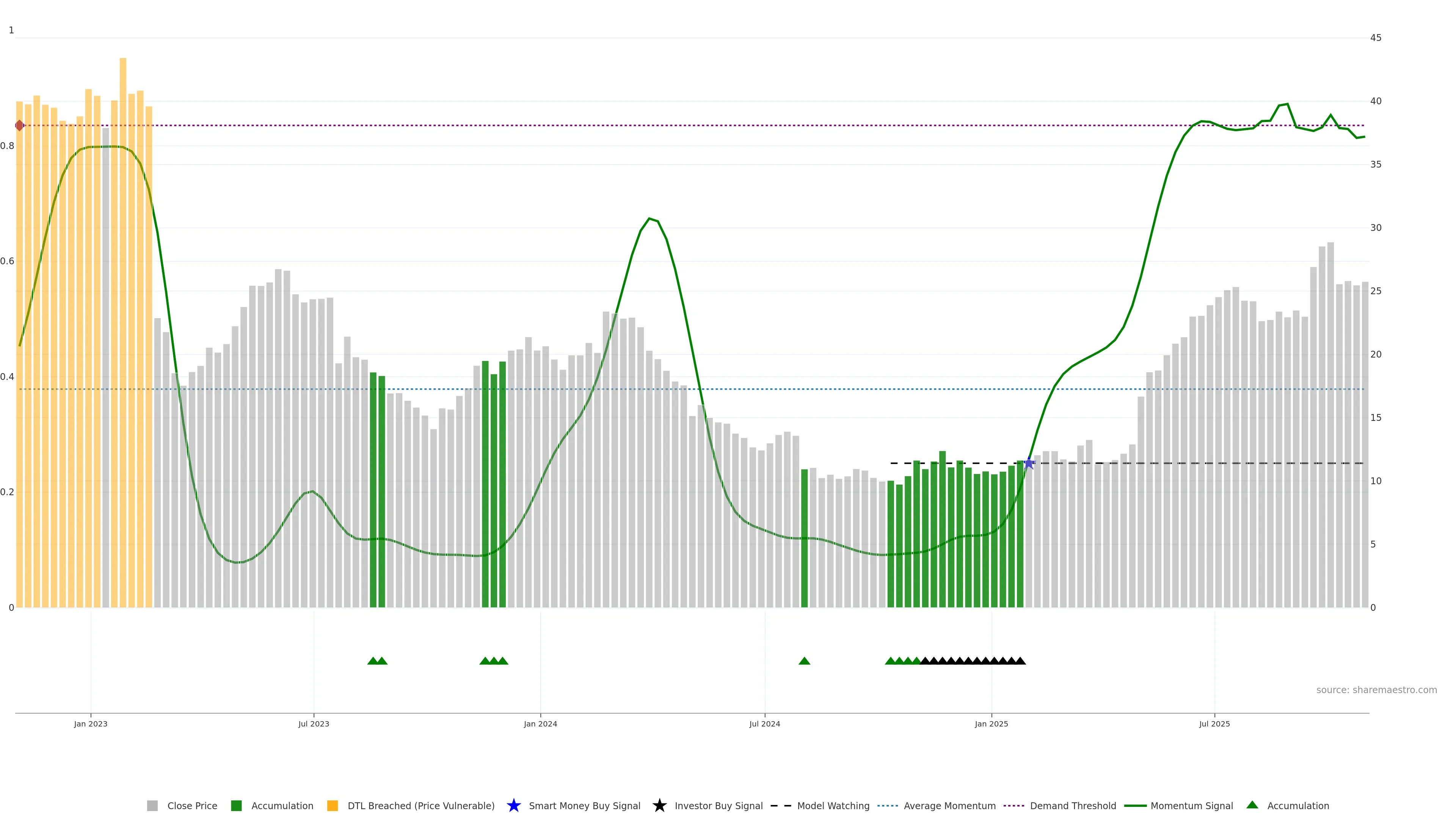This screenshot has height=819, width=1456.
Task: Click Average Momentum legend label
Action: (x=949, y=805)
